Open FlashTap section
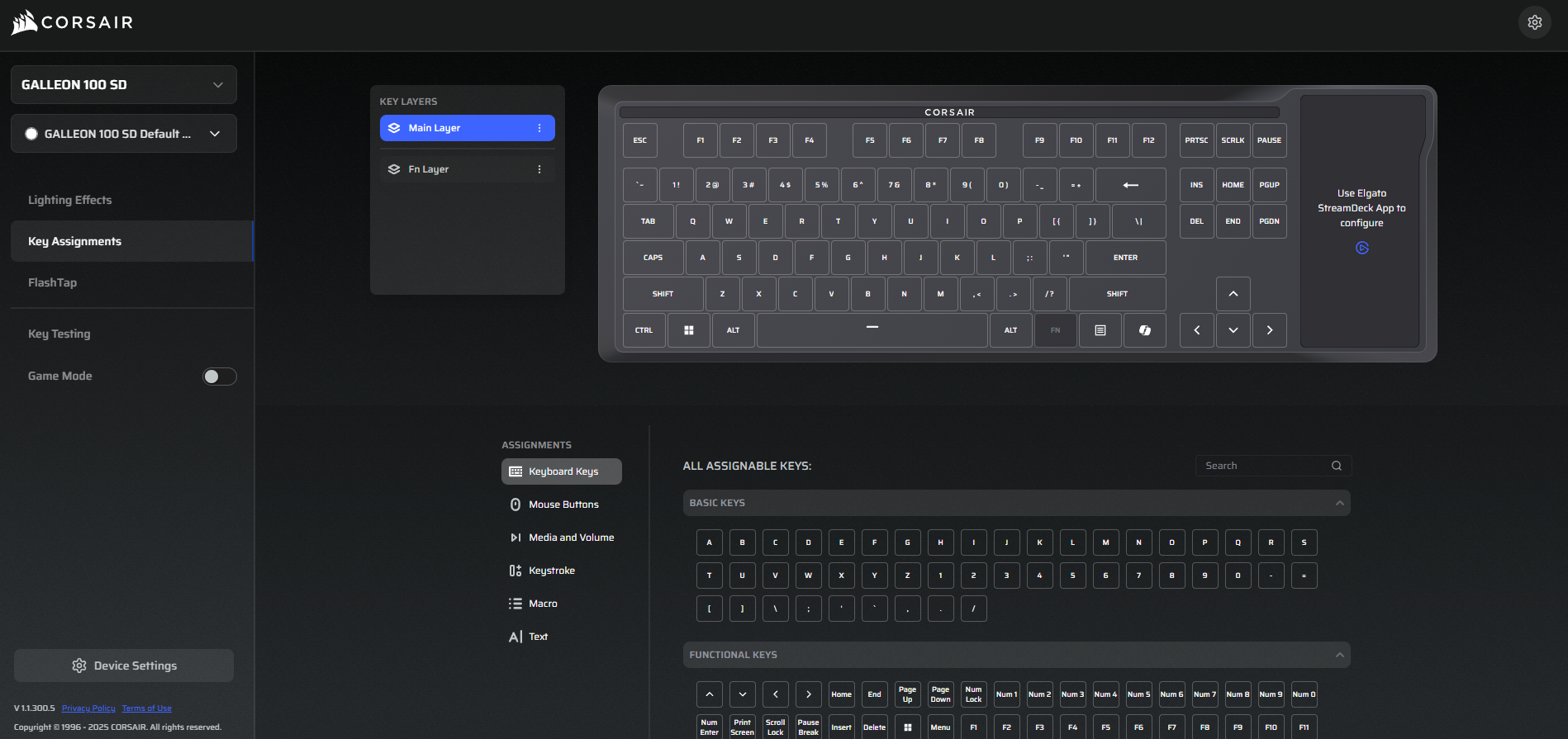 point(52,282)
